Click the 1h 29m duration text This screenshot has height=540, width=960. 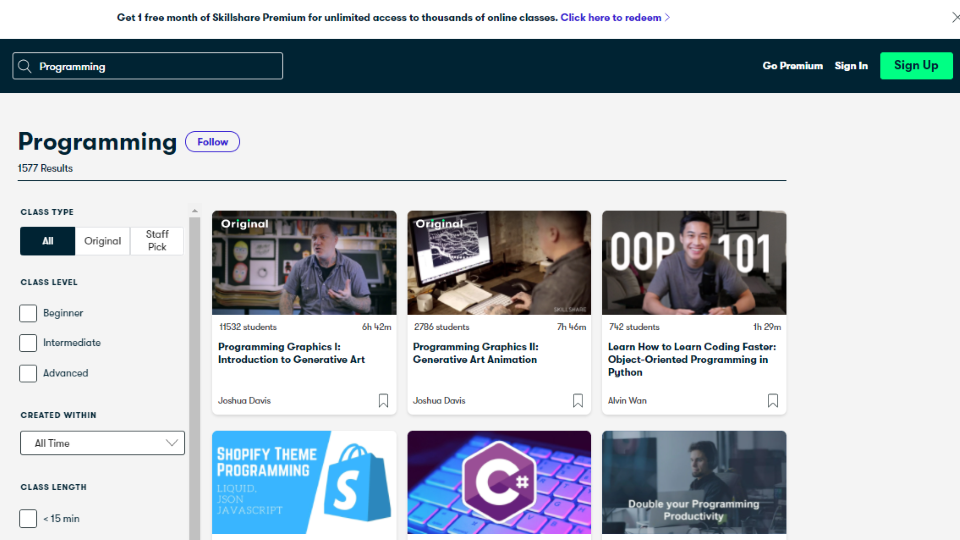tap(767, 327)
